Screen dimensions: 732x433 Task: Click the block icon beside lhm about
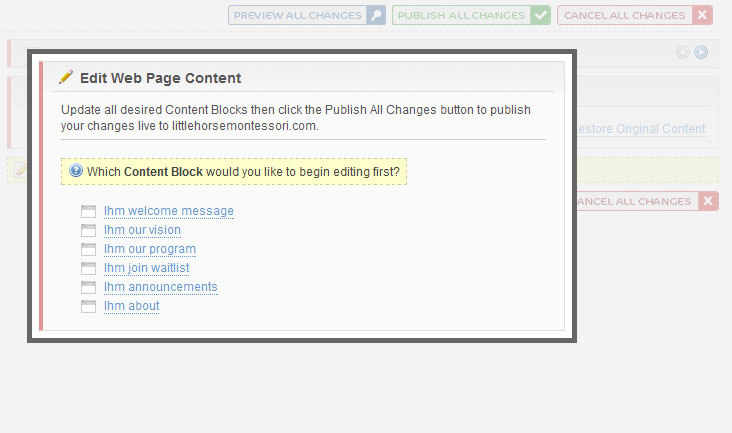point(88,307)
